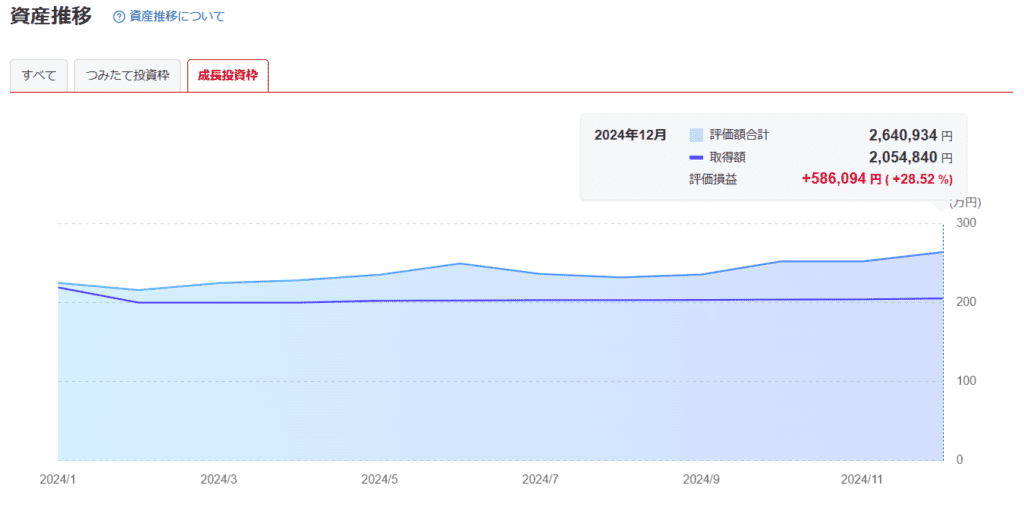Click the 300 y-axis value
The image size is (1024, 520).
point(966,223)
